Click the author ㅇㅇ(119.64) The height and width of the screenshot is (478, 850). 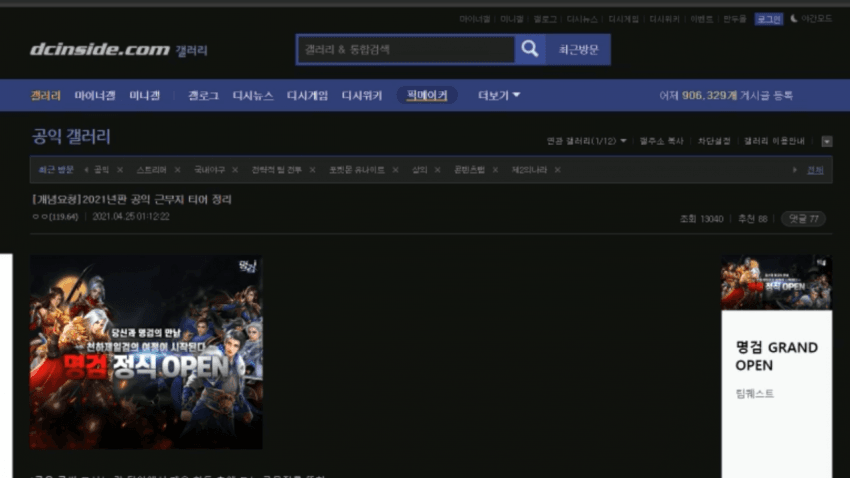point(55,217)
